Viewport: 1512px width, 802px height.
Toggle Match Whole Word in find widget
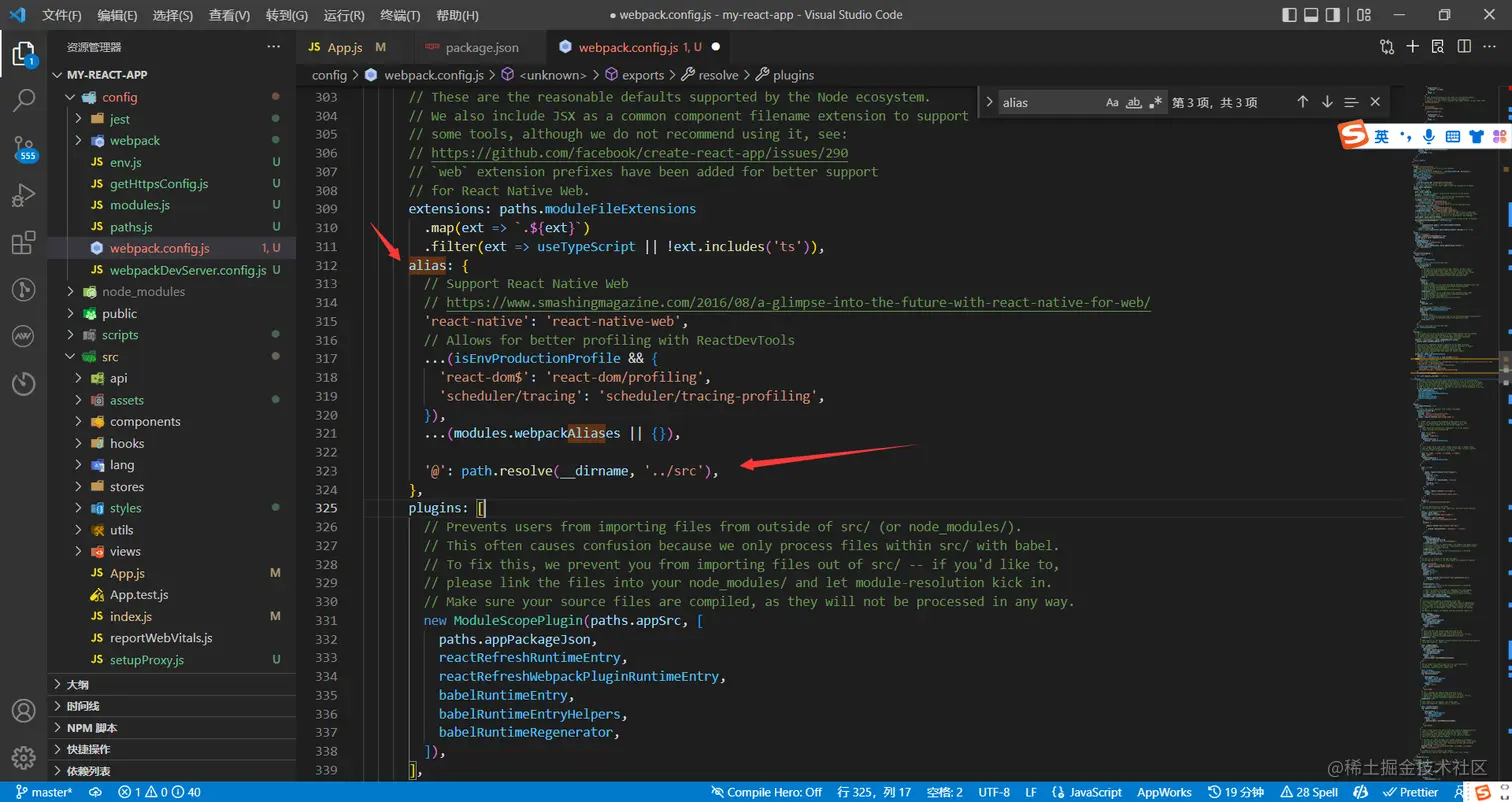(1134, 102)
